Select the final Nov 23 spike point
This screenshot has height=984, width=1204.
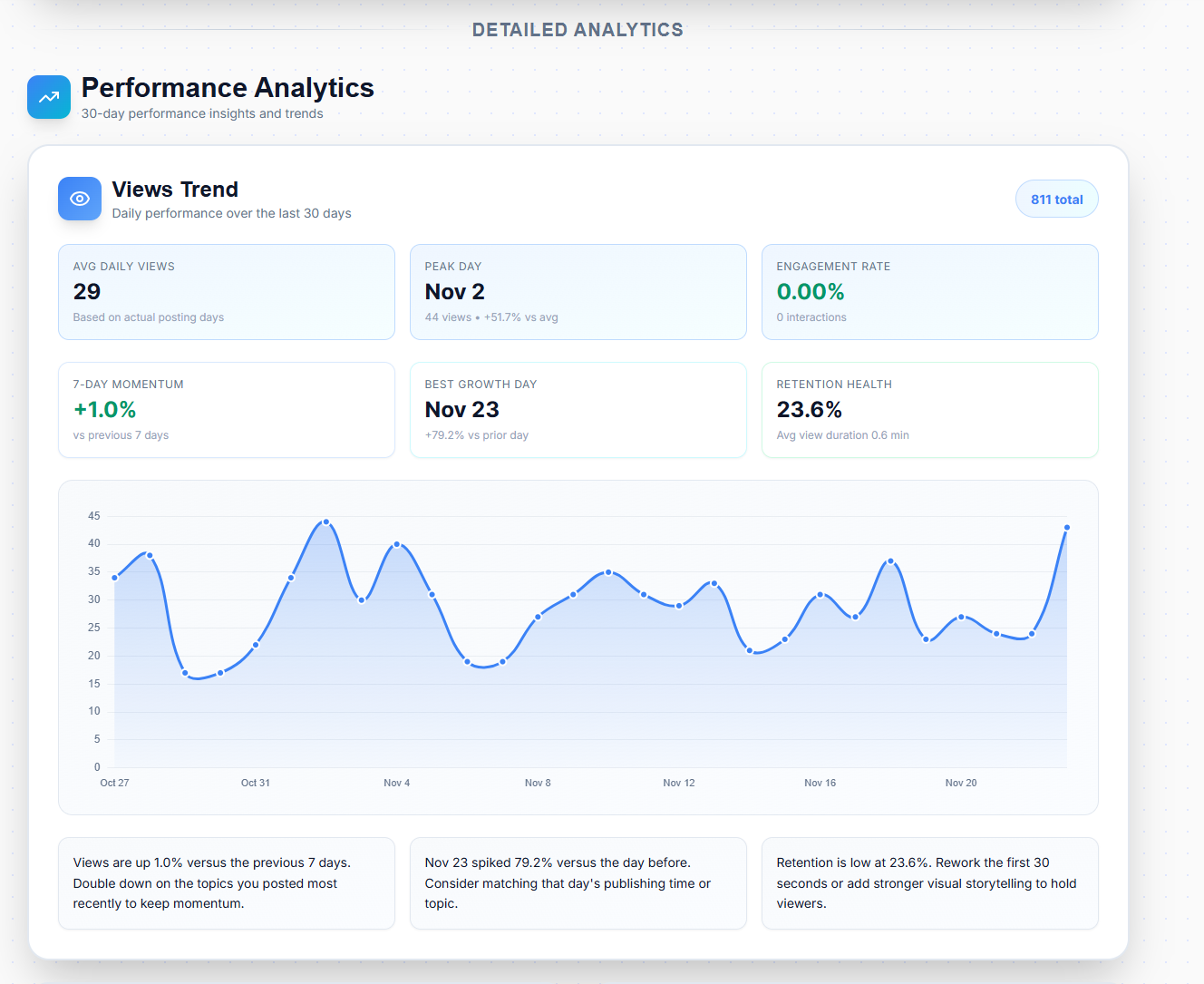tap(1067, 527)
